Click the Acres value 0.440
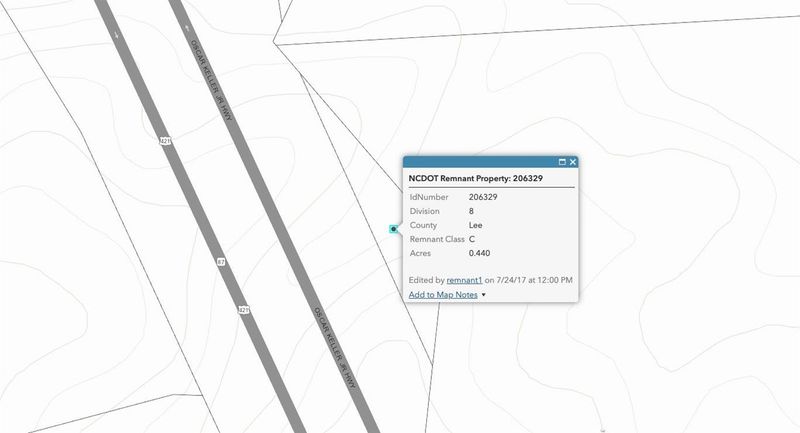 pyautogui.click(x=479, y=253)
